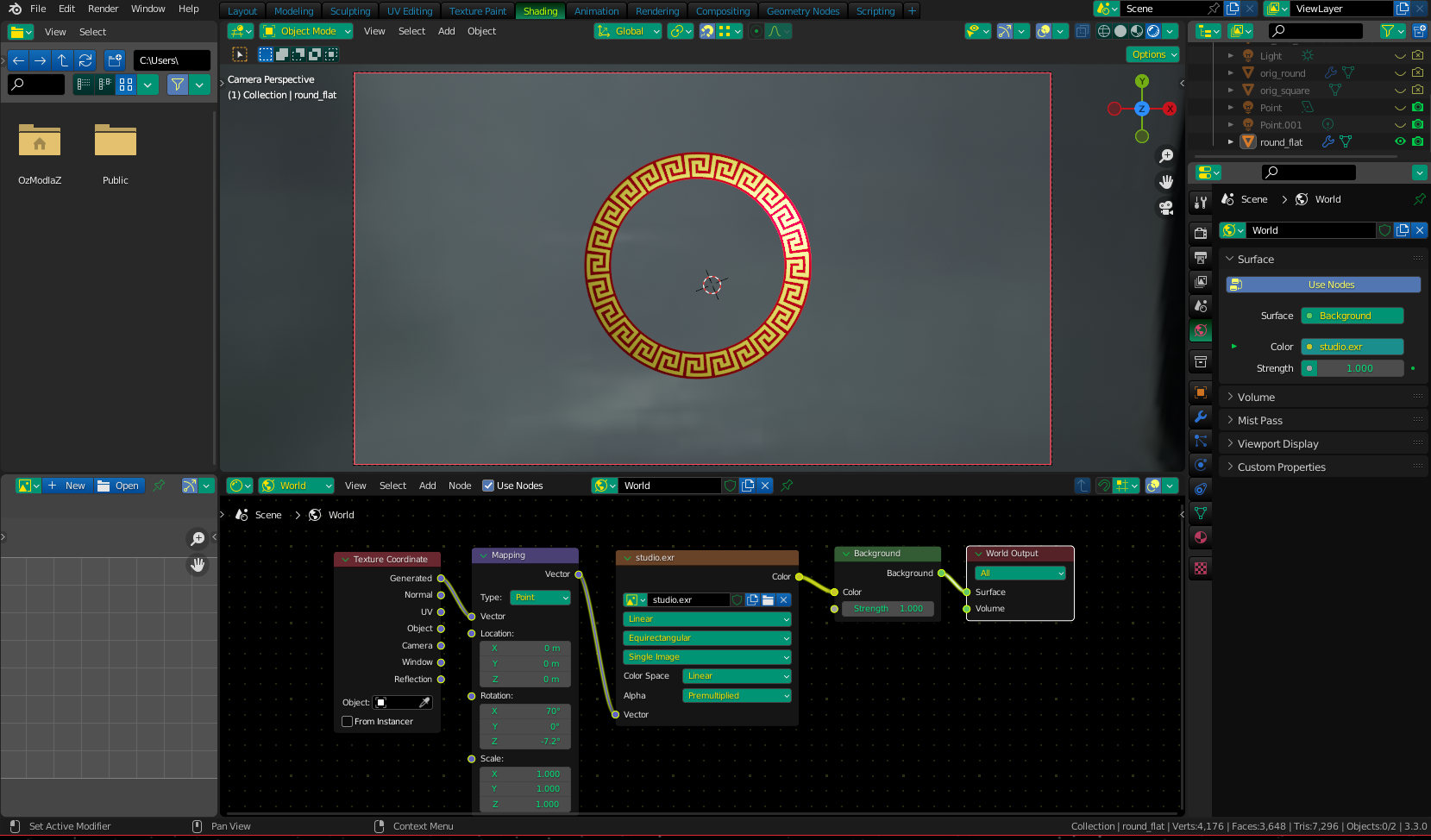Image resolution: width=1431 pixels, height=840 pixels.
Task: Switch to the Geometry Nodes workspace tab
Action: coord(803,11)
